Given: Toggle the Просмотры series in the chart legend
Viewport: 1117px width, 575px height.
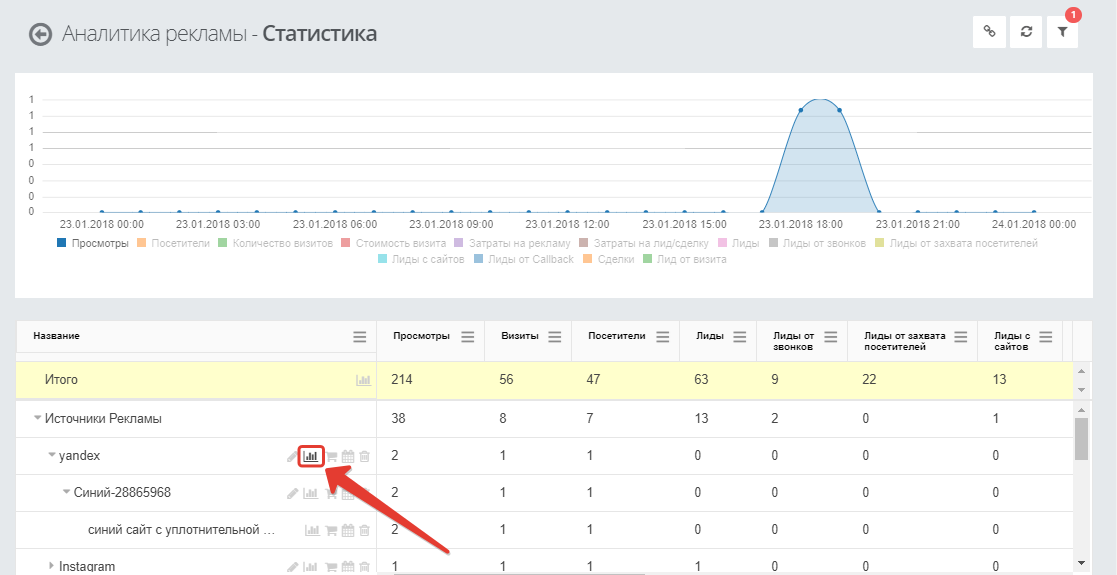Looking at the screenshot, I should click(x=93, y=244).
